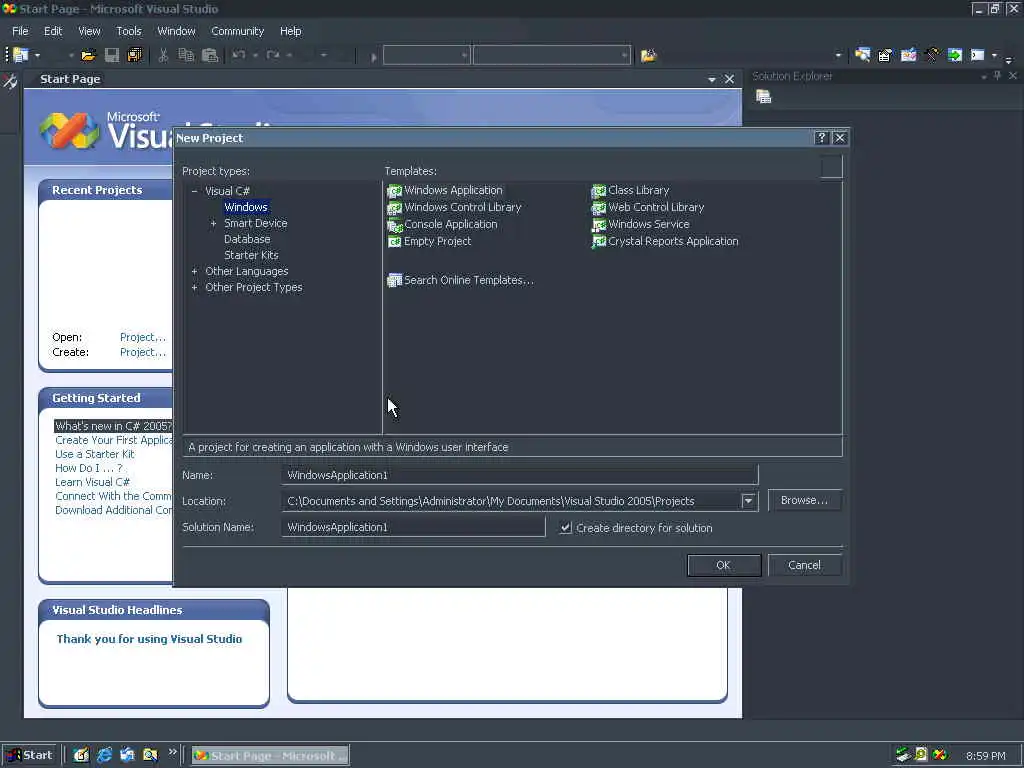
Task: Open Properties Window toolbar icon
Action: point(885,56)
